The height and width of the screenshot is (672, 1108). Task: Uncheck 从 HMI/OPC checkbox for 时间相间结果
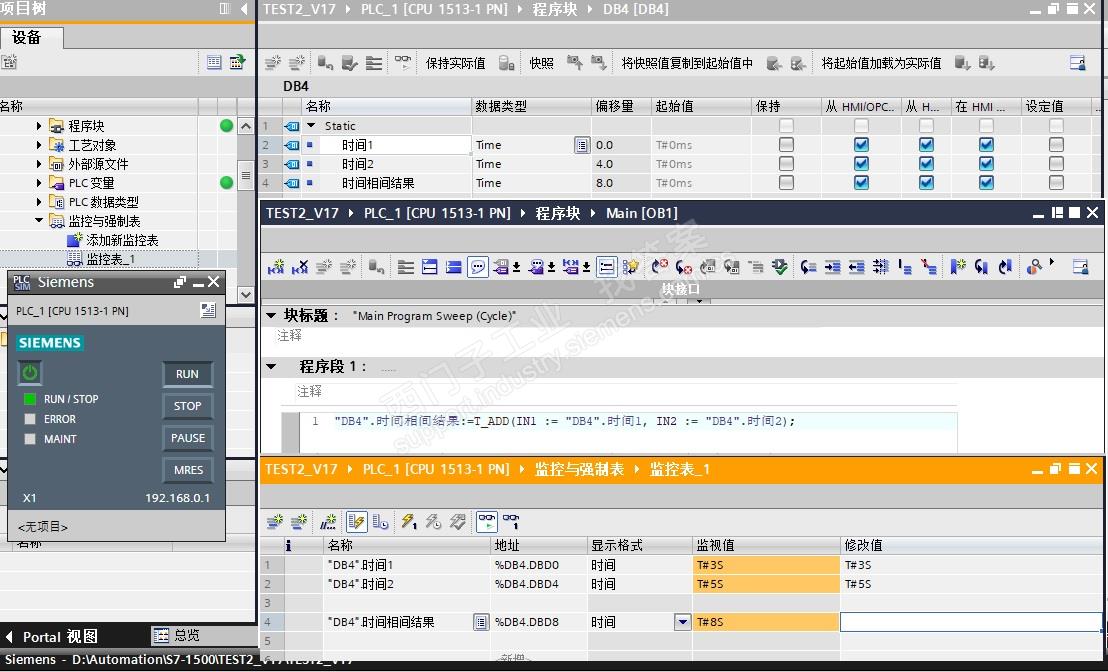861,182
